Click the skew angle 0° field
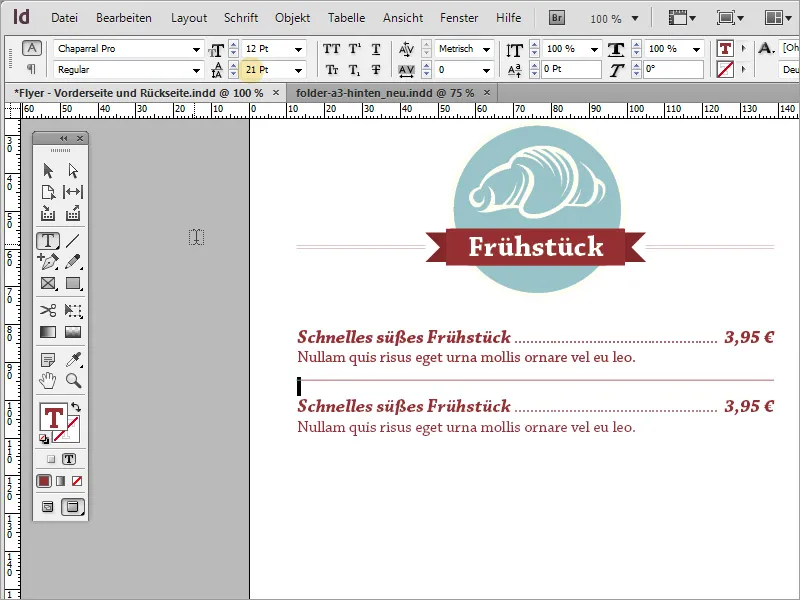This screenshot has height=600, width=800. (x=673, y=69)
